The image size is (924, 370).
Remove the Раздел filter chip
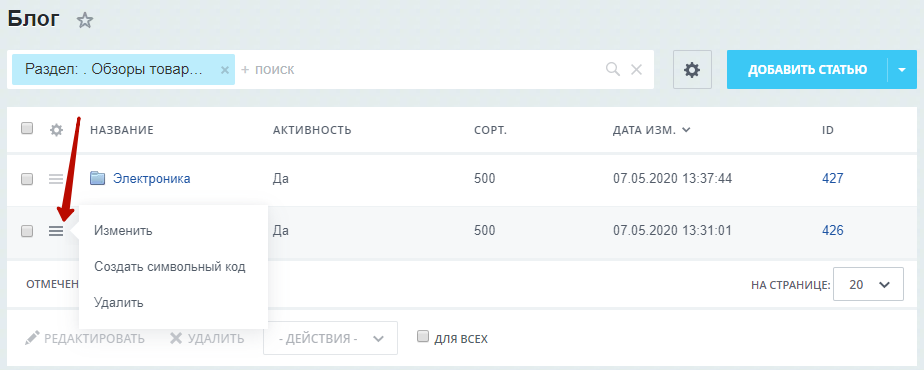point(225,70)
